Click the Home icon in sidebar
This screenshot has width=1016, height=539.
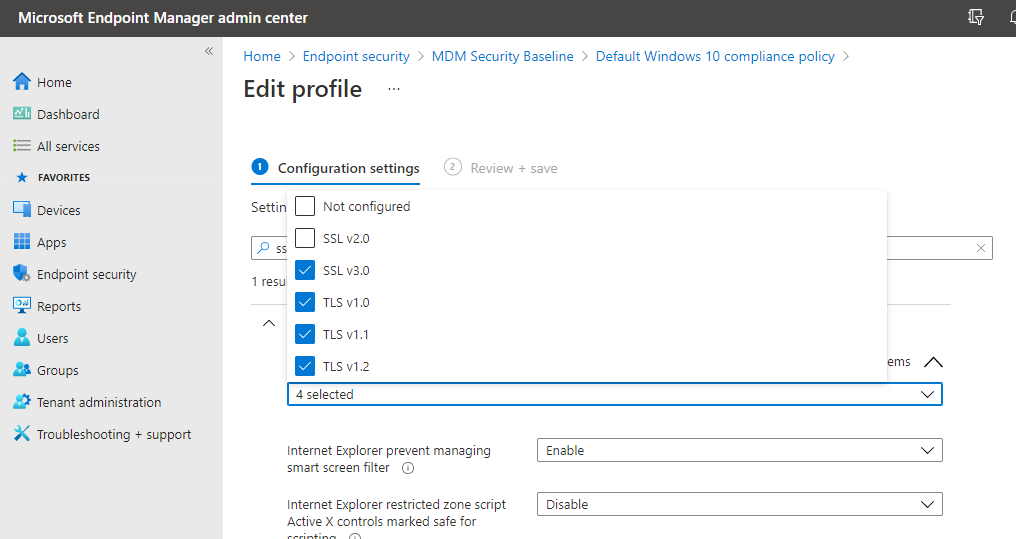pos(22,82)
